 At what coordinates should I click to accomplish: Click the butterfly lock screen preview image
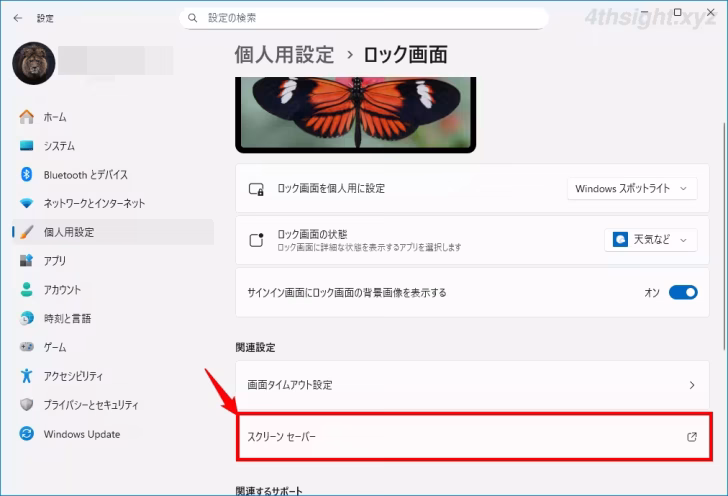click(x=355, y=112)
